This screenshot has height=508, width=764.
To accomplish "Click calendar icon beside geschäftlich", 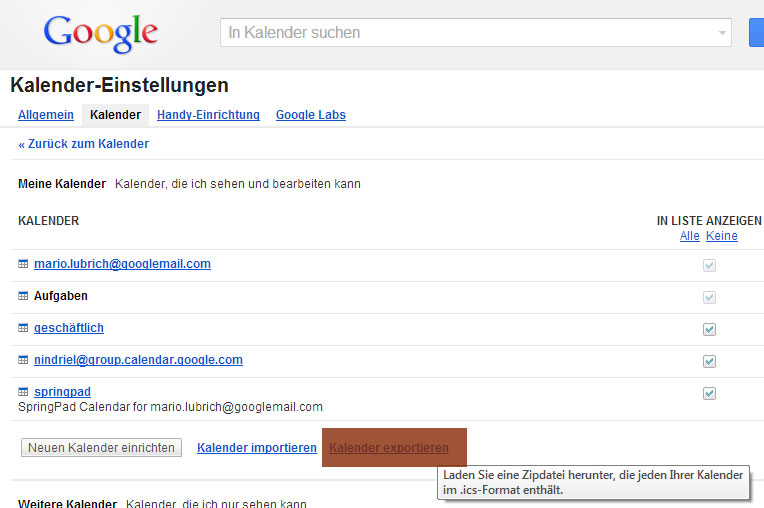I will (x=23, y=328).
